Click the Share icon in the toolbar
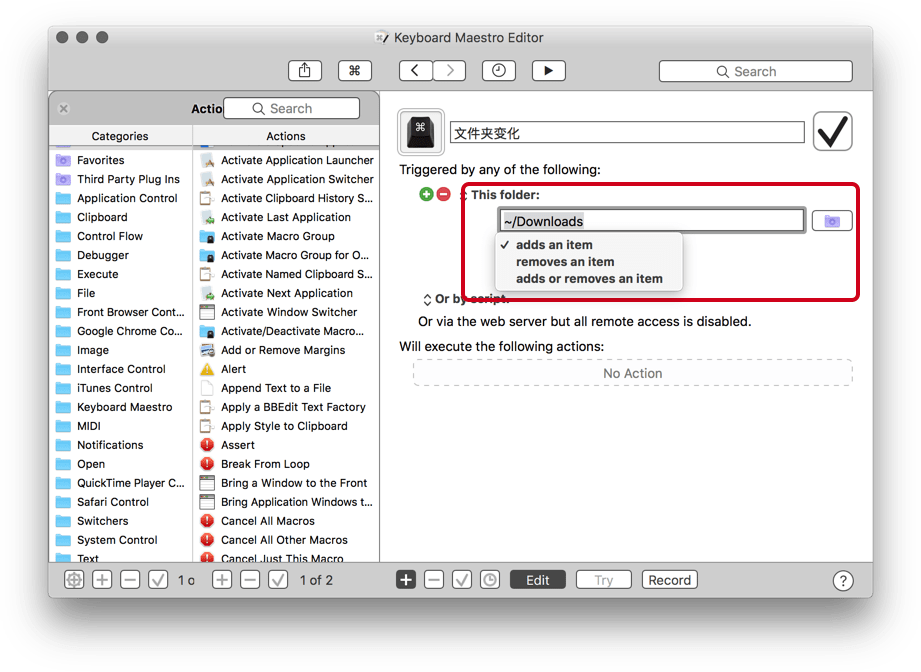The width and height of the screenshot is (921, 672). pyautogui.click(x=304, y=70)
